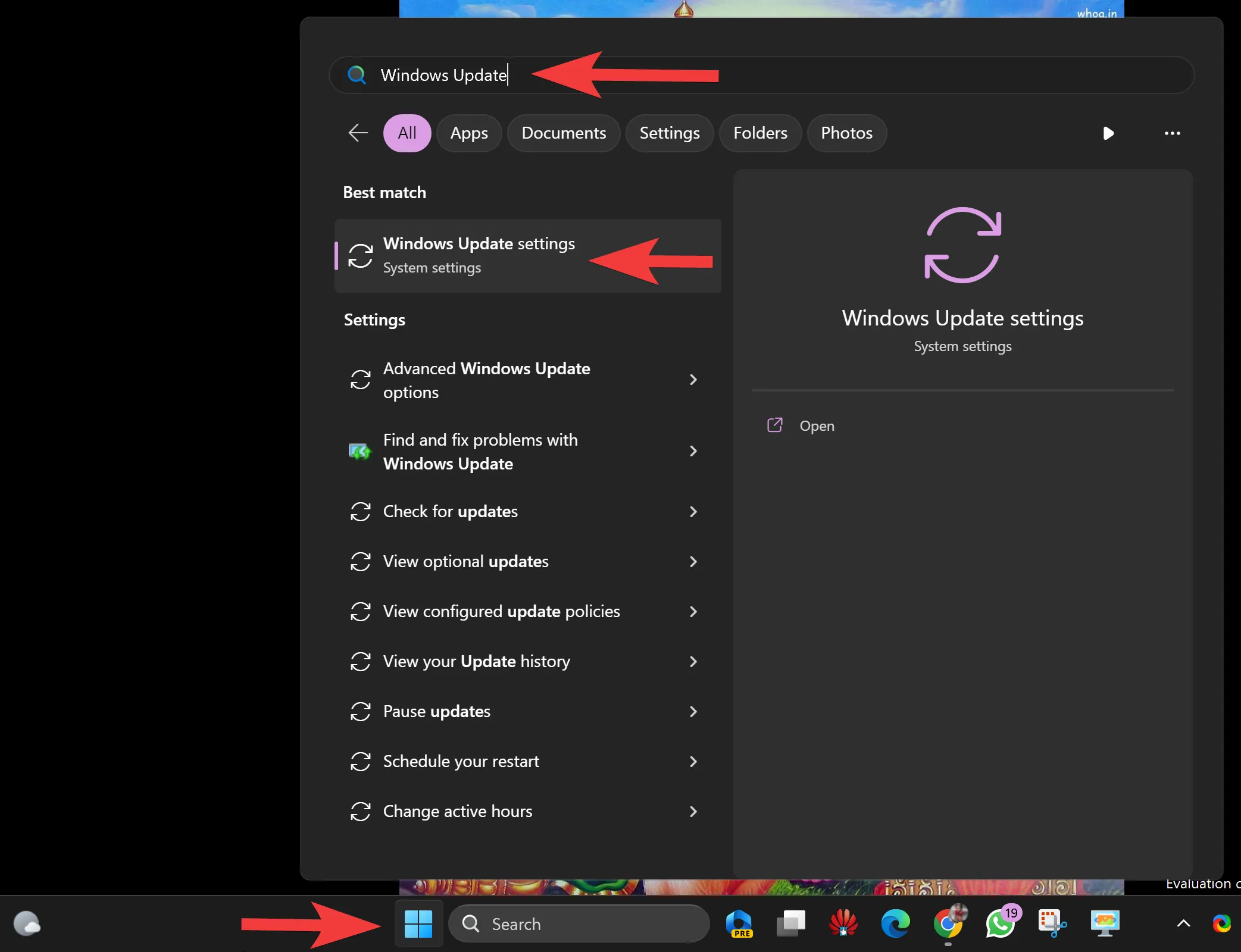Open WhatsApp from the taskbar
Viewport: 1241px width, 952px height.
pos(1001,923)
